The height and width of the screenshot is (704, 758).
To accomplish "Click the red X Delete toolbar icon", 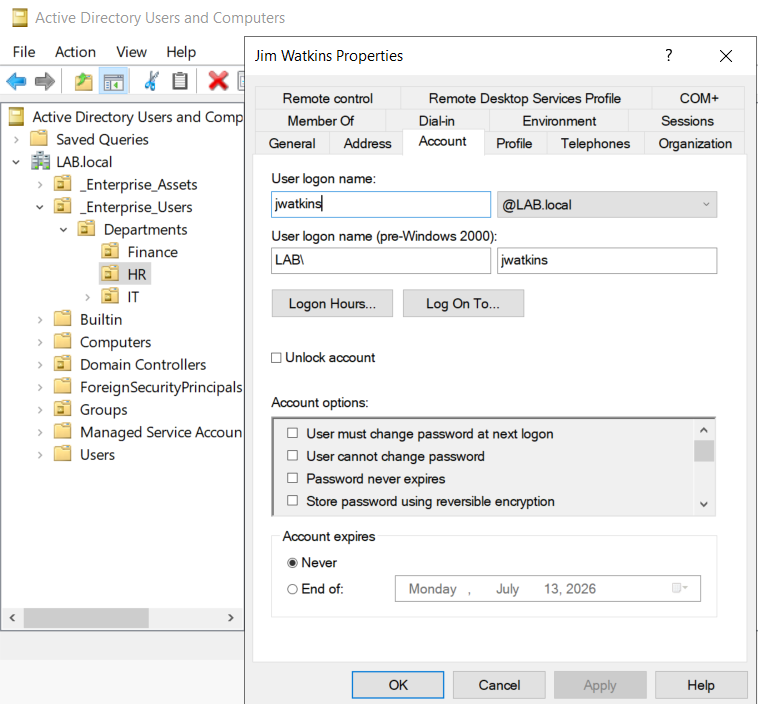I will [x=218, y=81].
